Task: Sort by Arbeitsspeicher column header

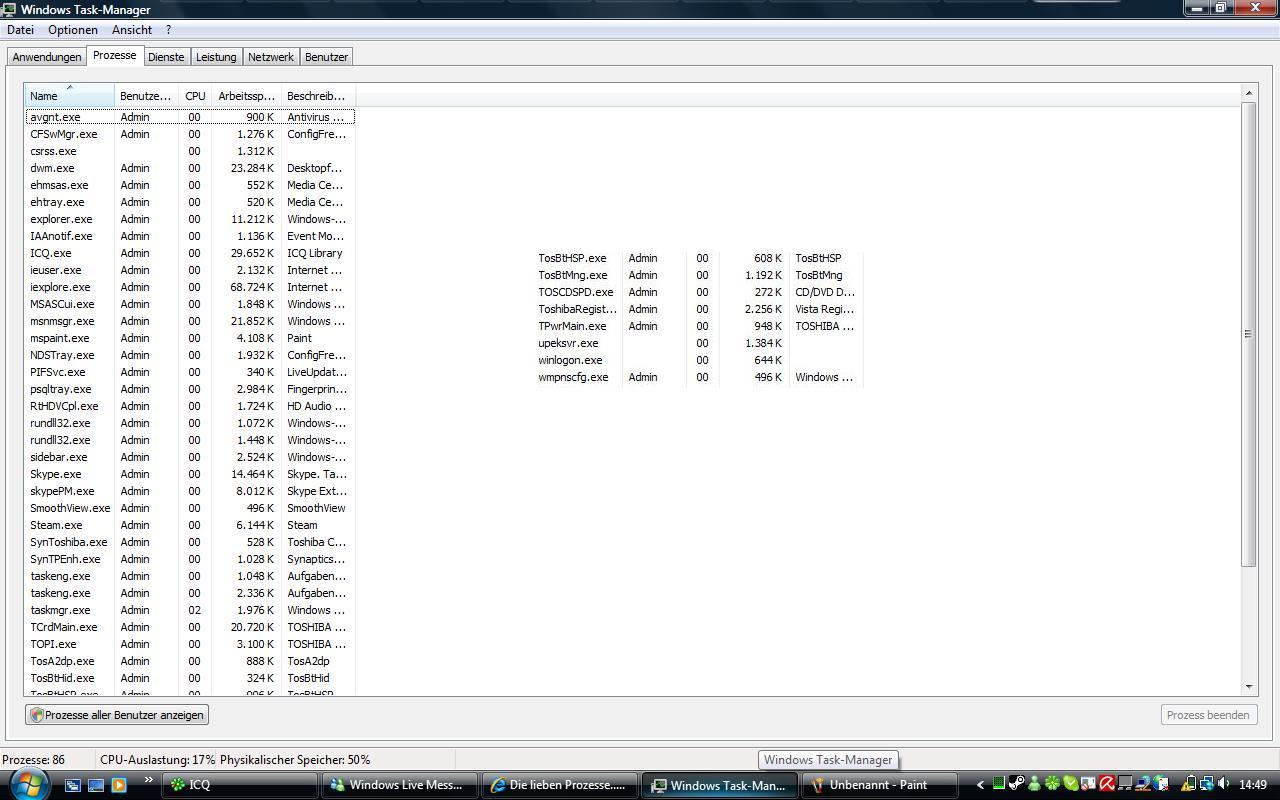Action: [246, 96]
